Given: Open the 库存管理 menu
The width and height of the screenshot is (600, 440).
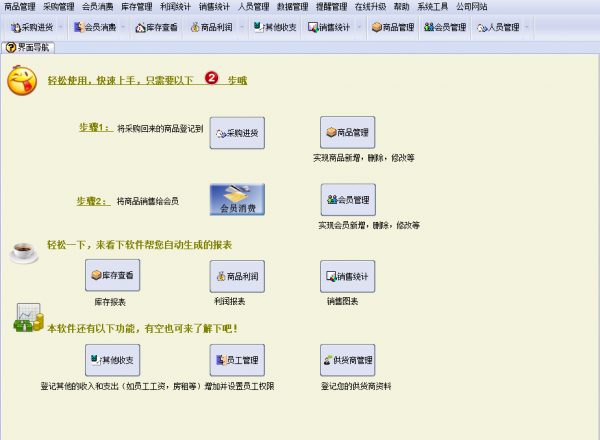Looking at the screenshot, I should 137,7.
